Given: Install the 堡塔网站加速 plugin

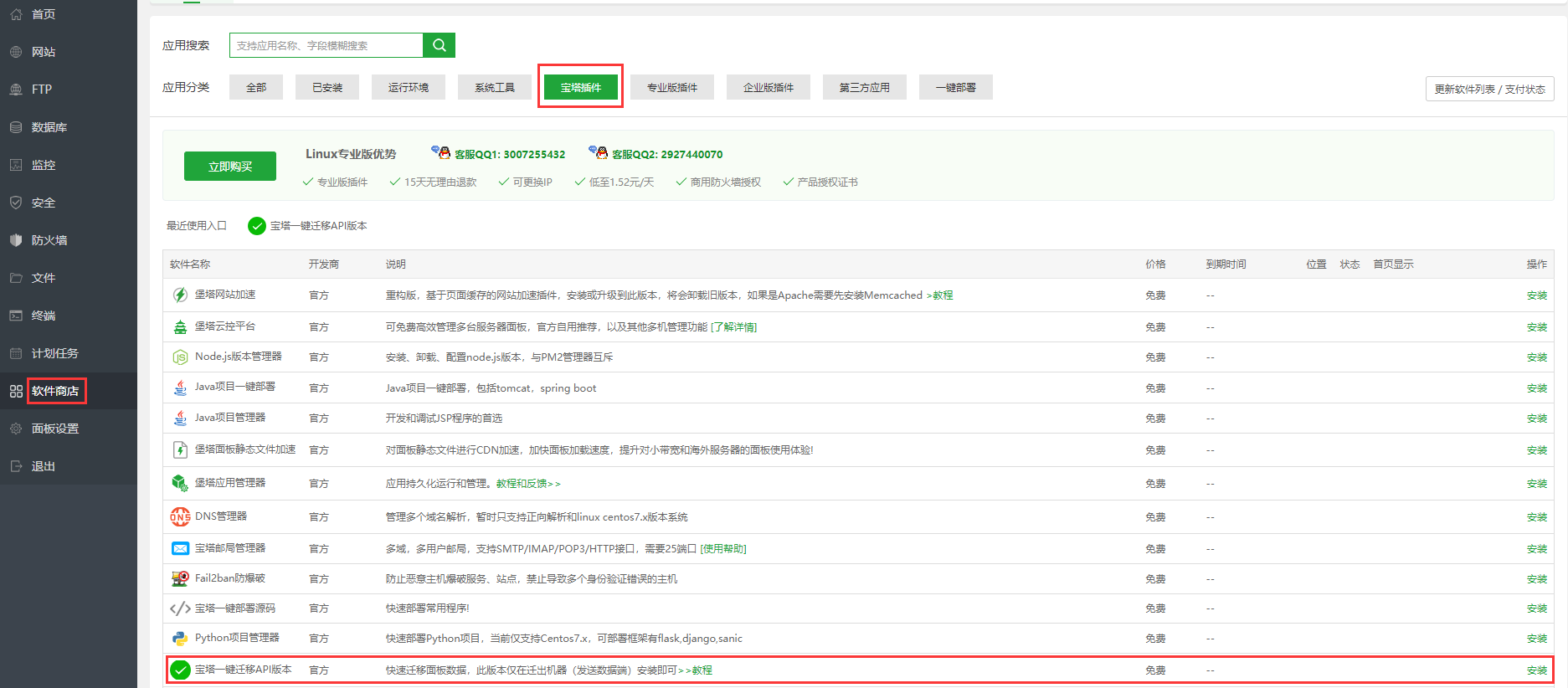Looking at the screenshot, I should tap(1536, 295).
